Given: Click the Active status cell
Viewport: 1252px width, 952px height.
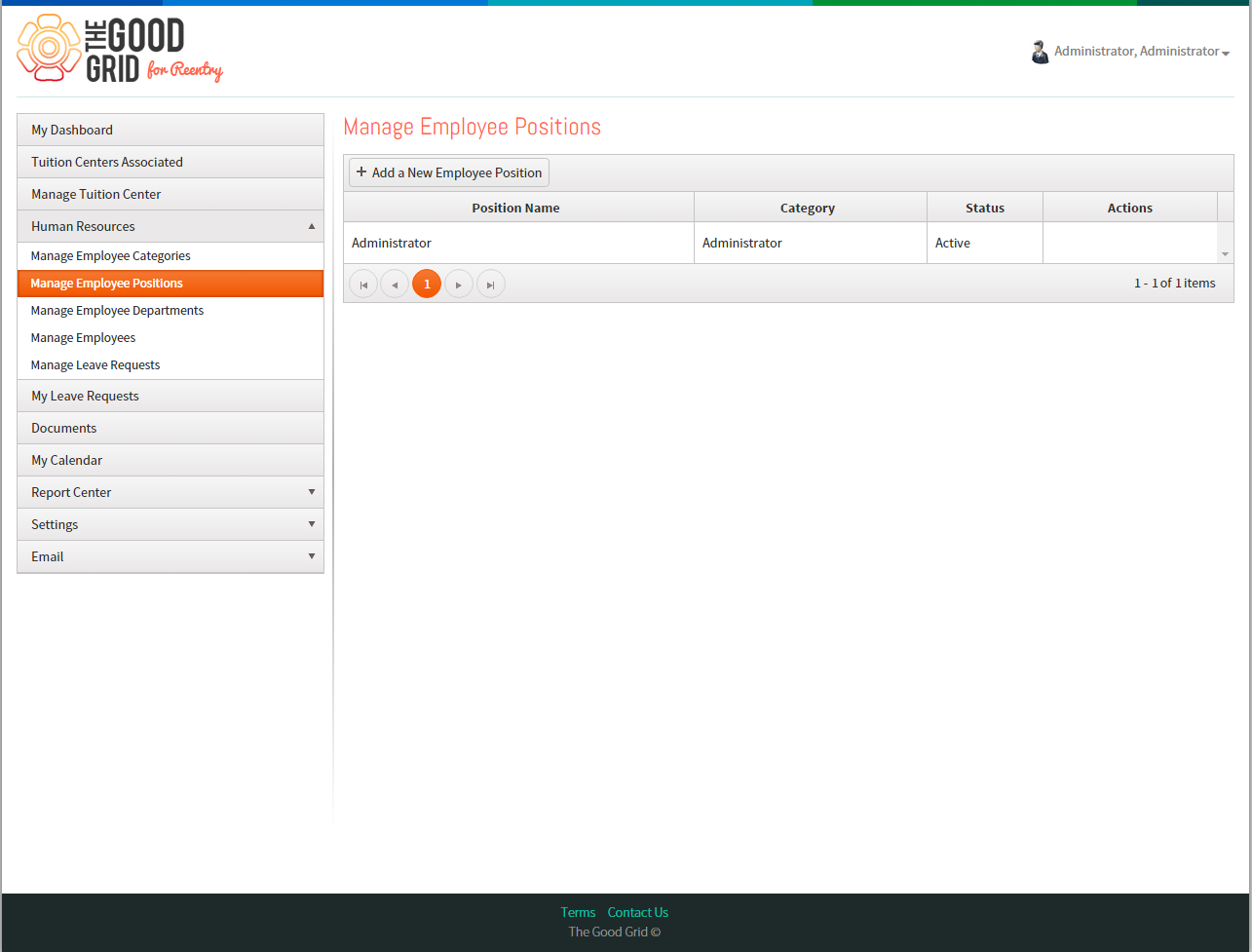Looking at the screenshot, I should coord(985,244).
